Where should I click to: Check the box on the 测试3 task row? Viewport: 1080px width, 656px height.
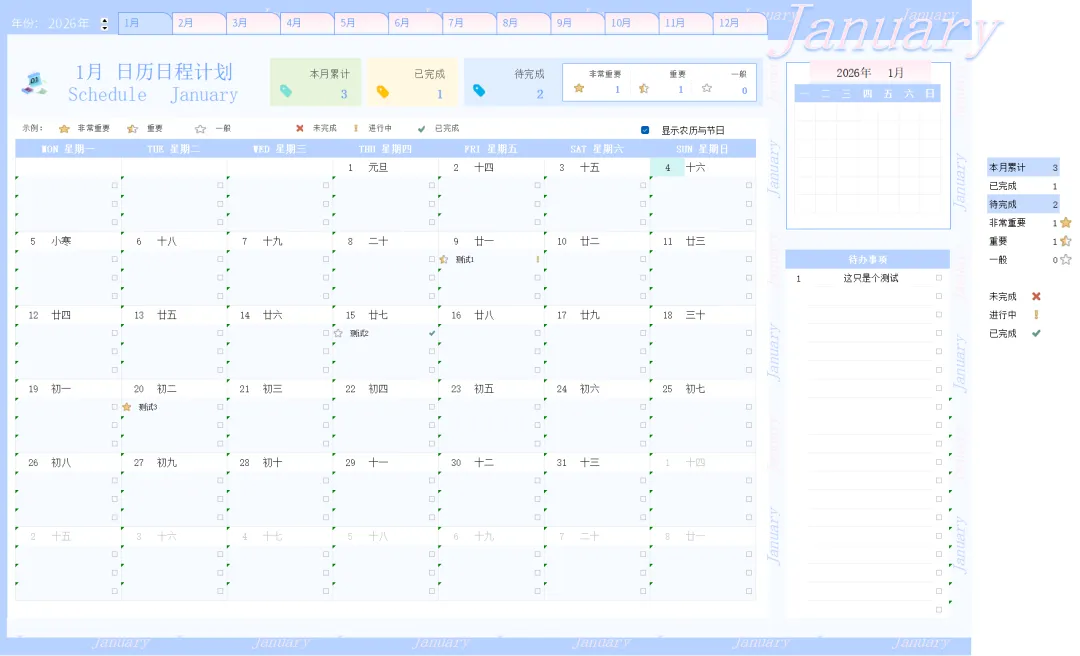(220, 407)
